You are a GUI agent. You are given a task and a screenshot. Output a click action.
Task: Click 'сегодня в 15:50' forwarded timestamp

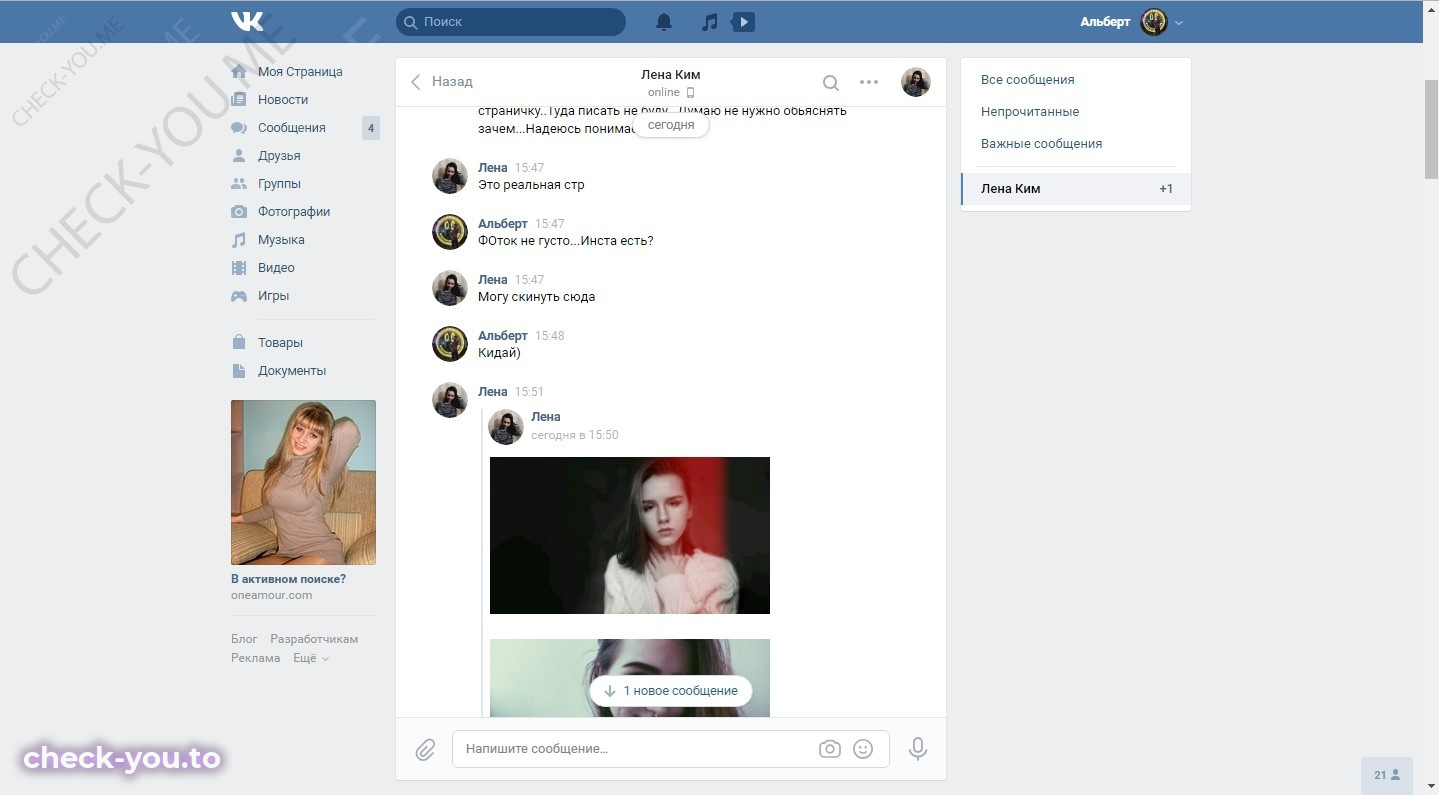point(575,435)
